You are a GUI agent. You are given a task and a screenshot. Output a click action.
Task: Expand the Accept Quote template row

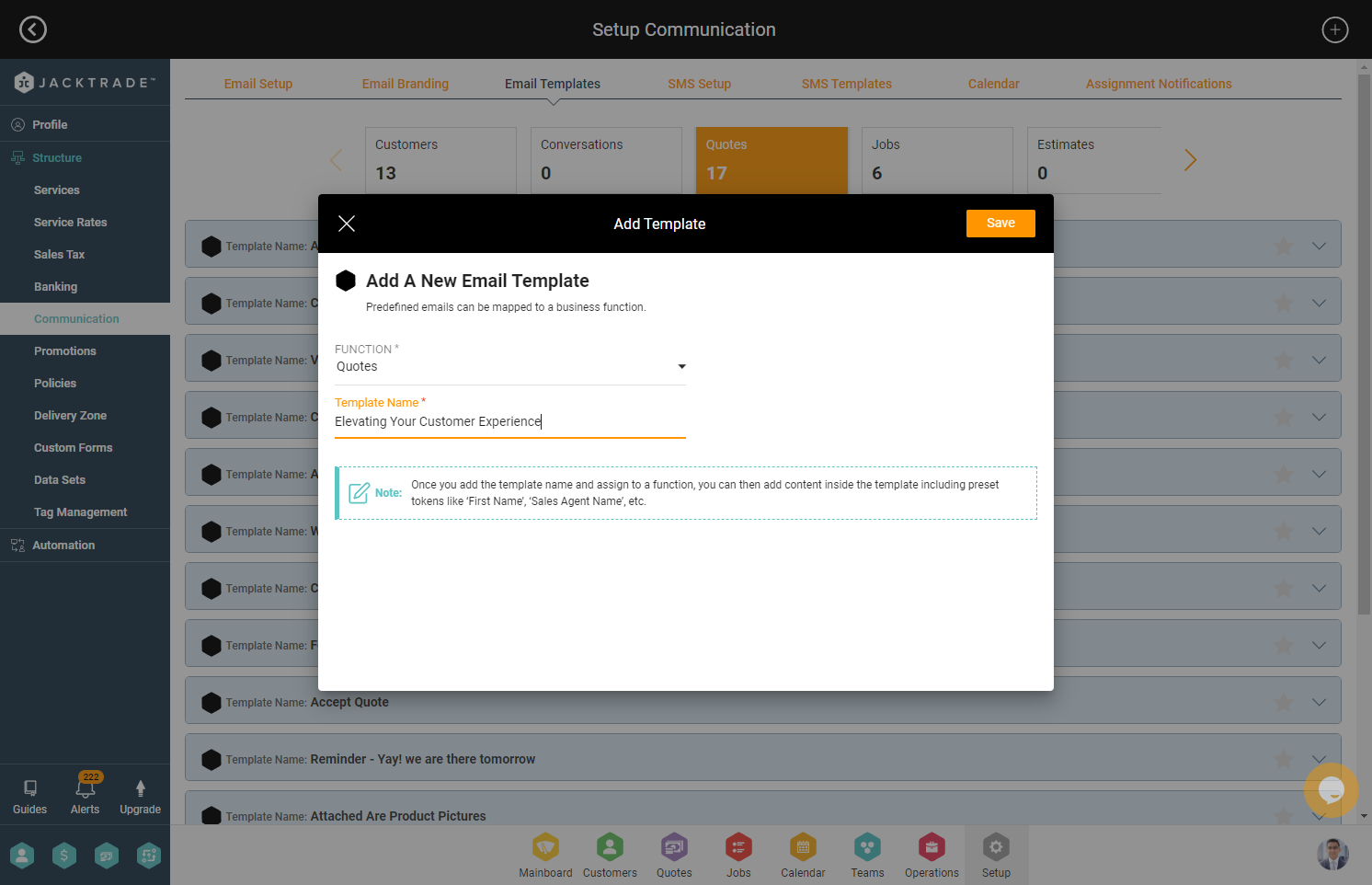(x=1319, y=703)
